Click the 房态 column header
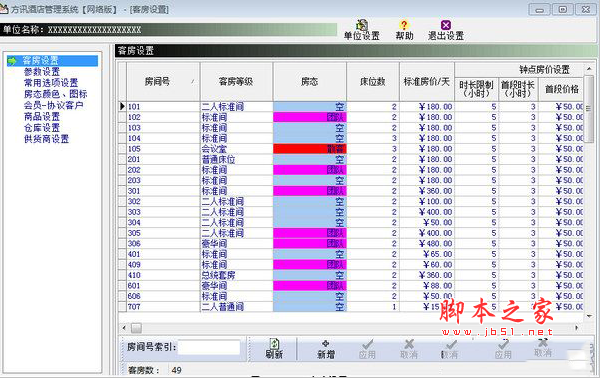This screenshot has width=600, height=378. [310, 81]
